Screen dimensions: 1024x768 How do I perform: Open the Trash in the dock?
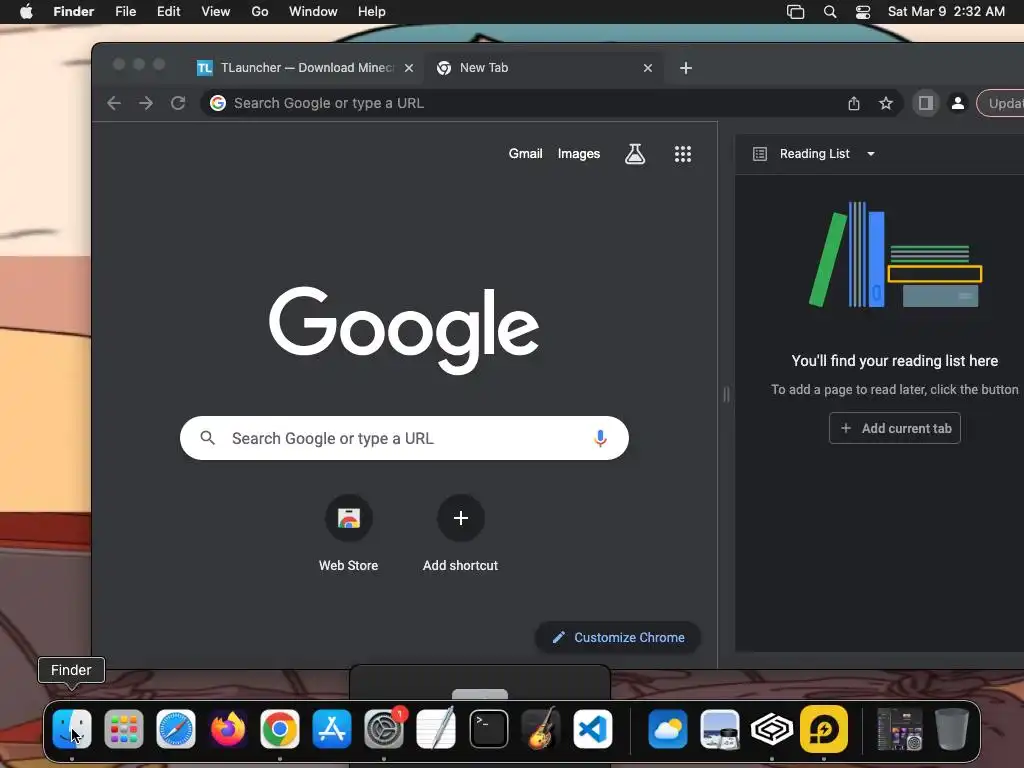point(952,729)
